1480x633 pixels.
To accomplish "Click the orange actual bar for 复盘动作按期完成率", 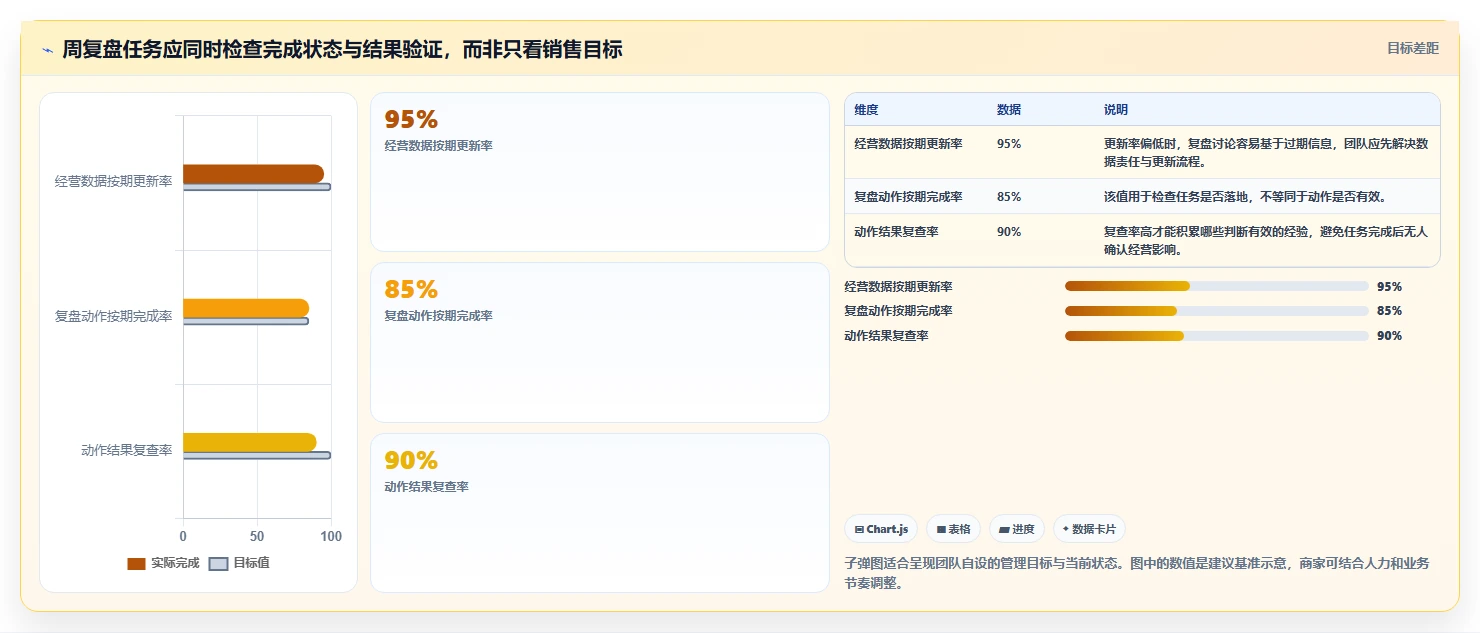I will tap(246, 308).
